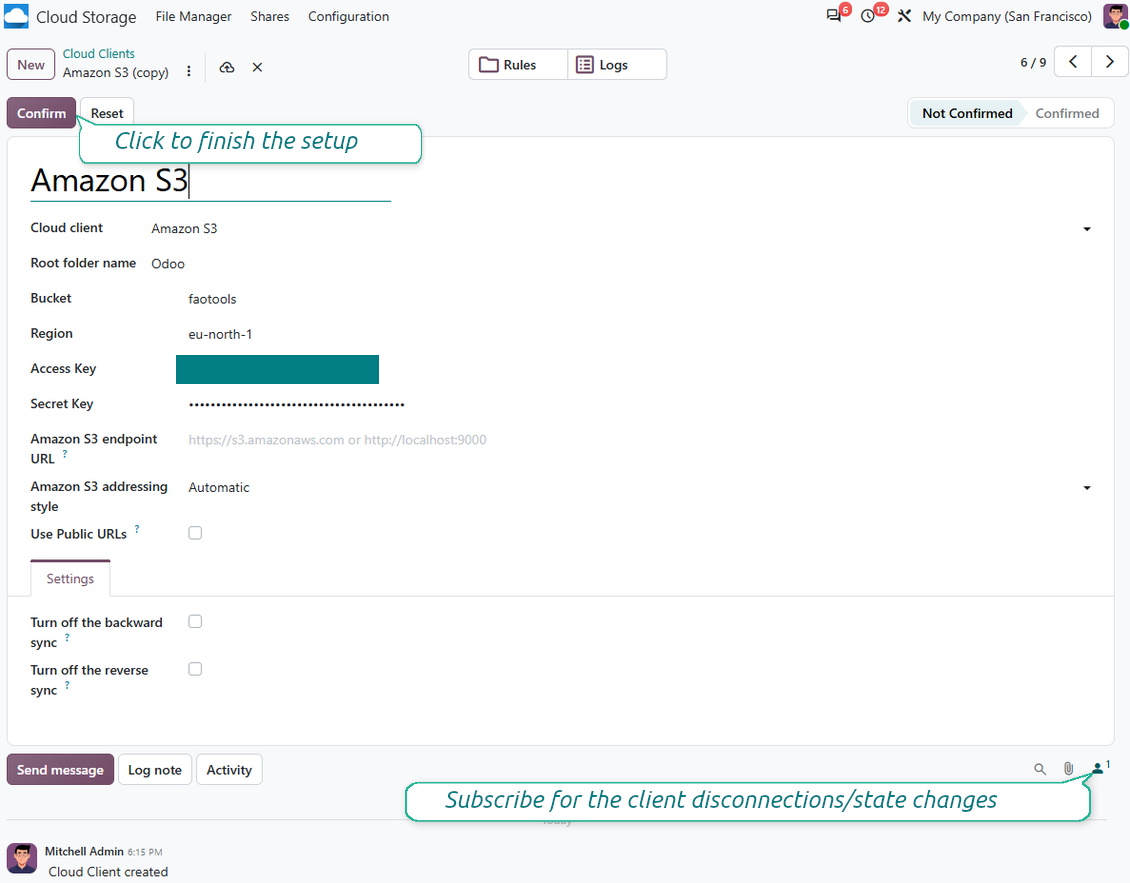The image size is (1130, 883).
Task: Select the Not Confirmed status
Action: point(966,113)
